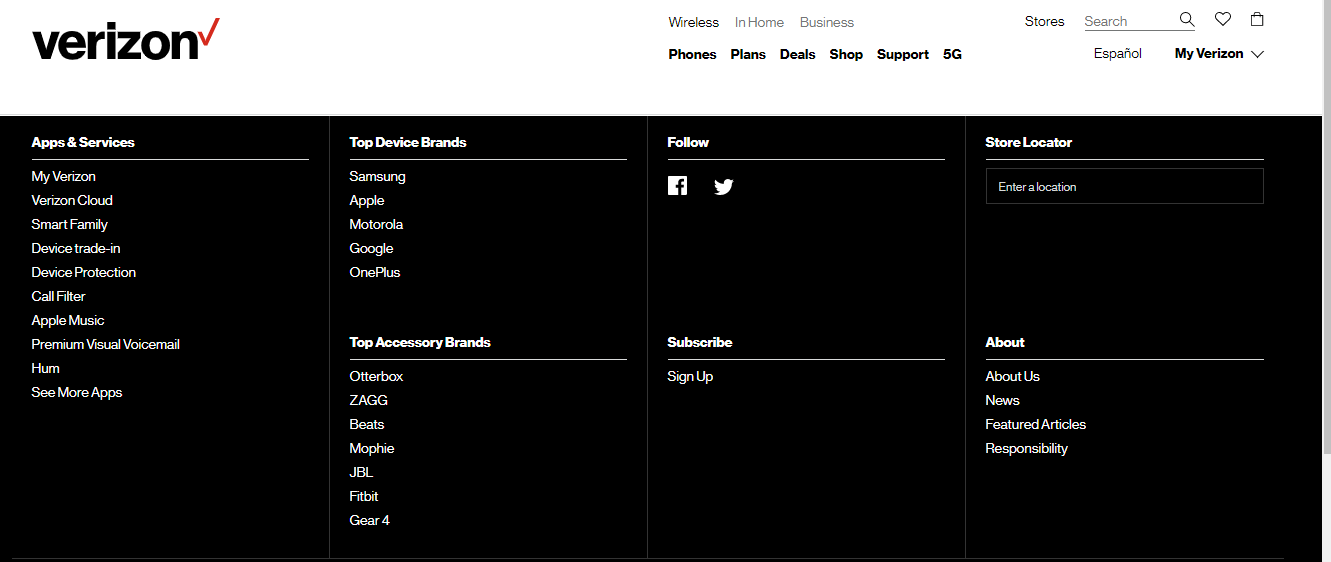Viewport: 1331px width, 562px height.
Task: Click the Enter a location field
Action: (1124, 186)
